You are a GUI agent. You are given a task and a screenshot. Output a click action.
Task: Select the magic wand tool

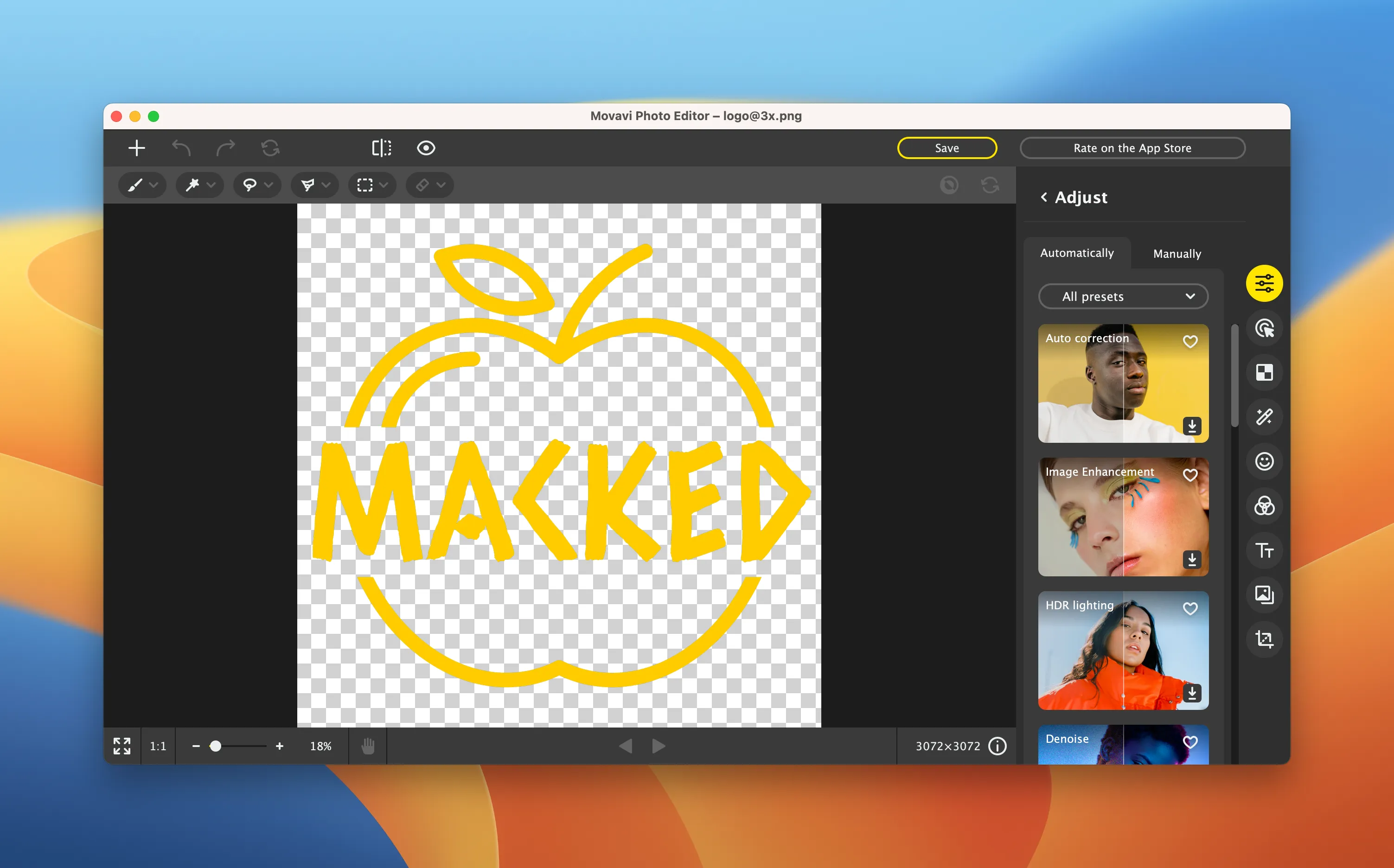(192, 185)
